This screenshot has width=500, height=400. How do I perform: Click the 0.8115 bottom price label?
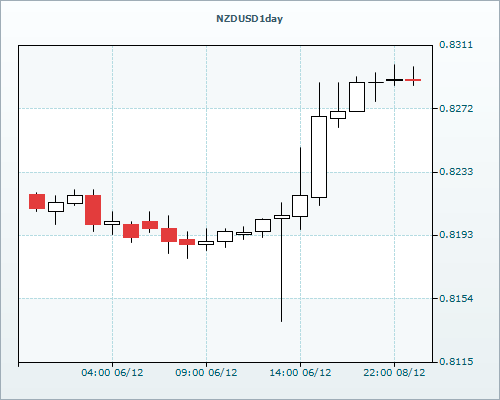coord(456,362)
